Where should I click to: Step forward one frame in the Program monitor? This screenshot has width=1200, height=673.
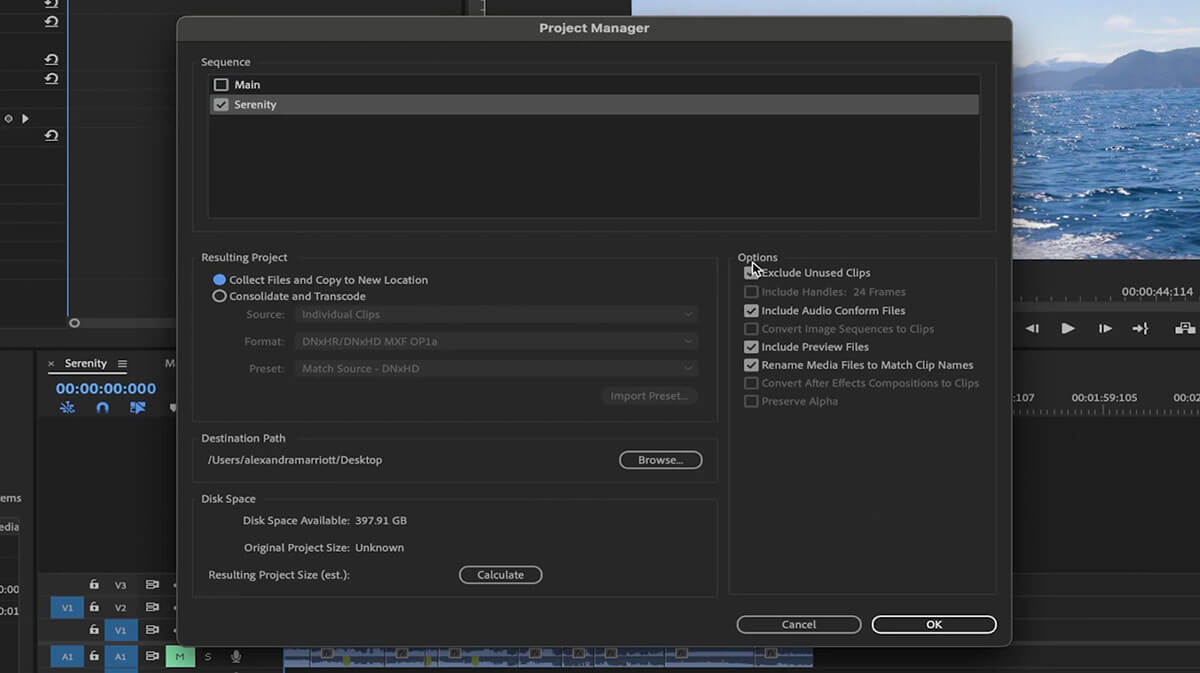(x=1103, y=327)
